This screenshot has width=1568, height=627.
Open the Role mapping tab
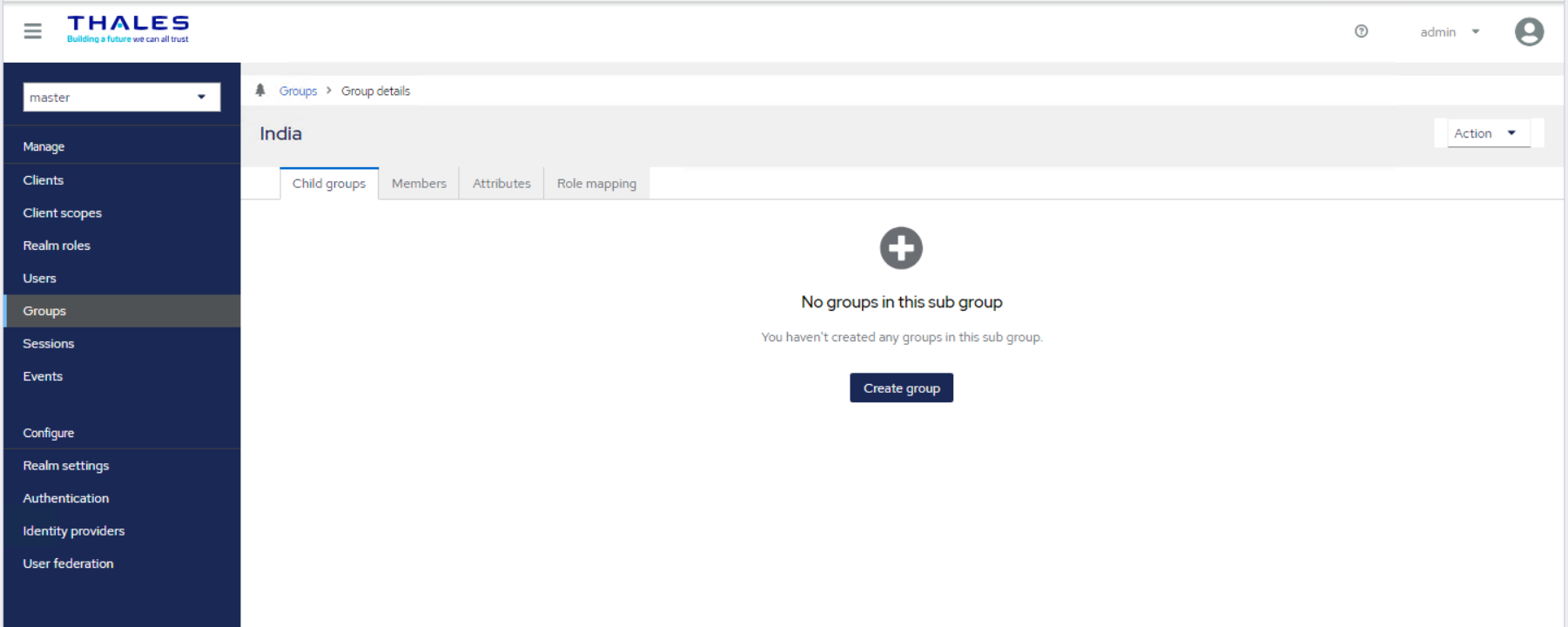[596, 184]
